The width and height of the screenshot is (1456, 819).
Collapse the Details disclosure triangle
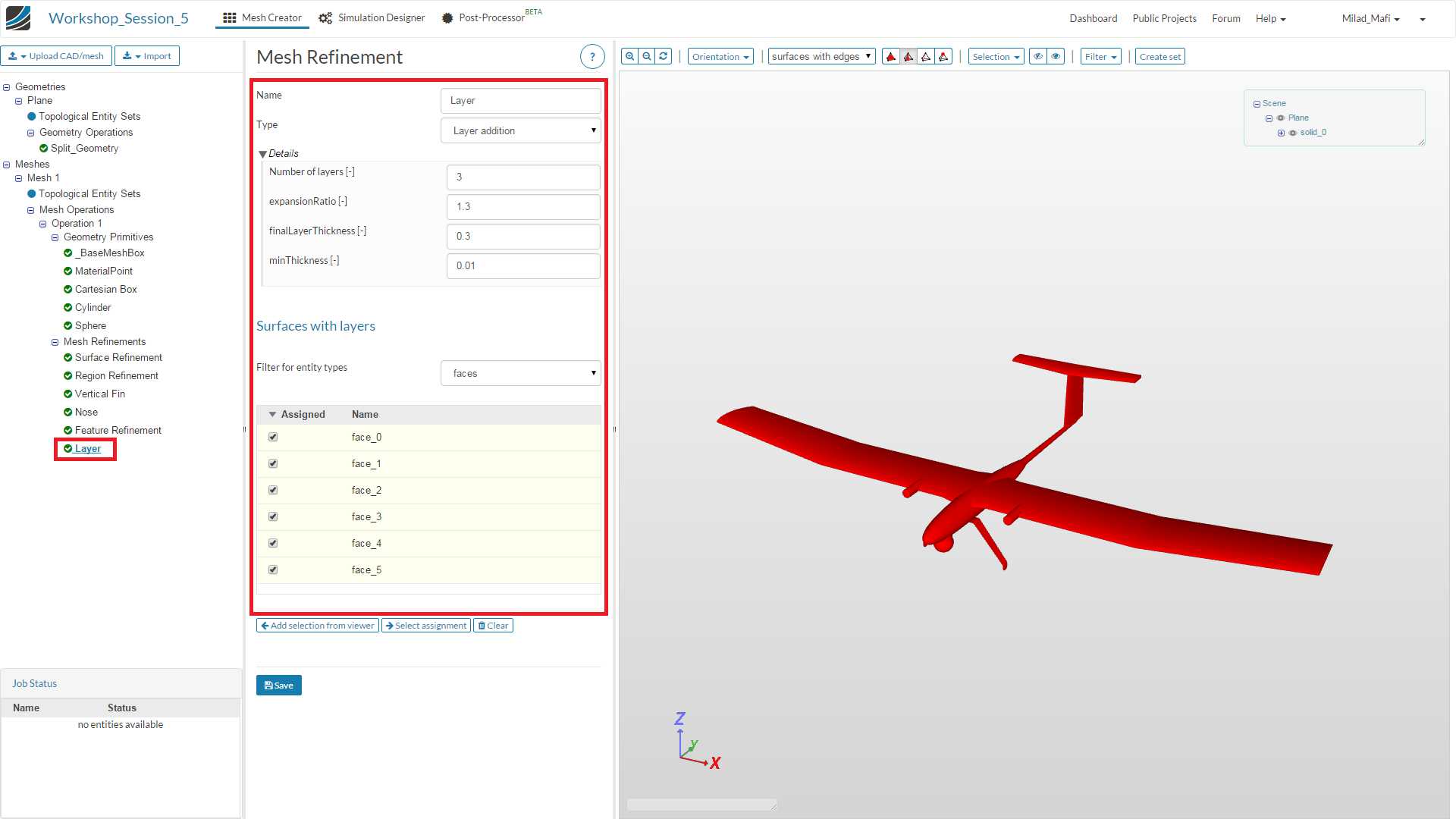(262, 154)
